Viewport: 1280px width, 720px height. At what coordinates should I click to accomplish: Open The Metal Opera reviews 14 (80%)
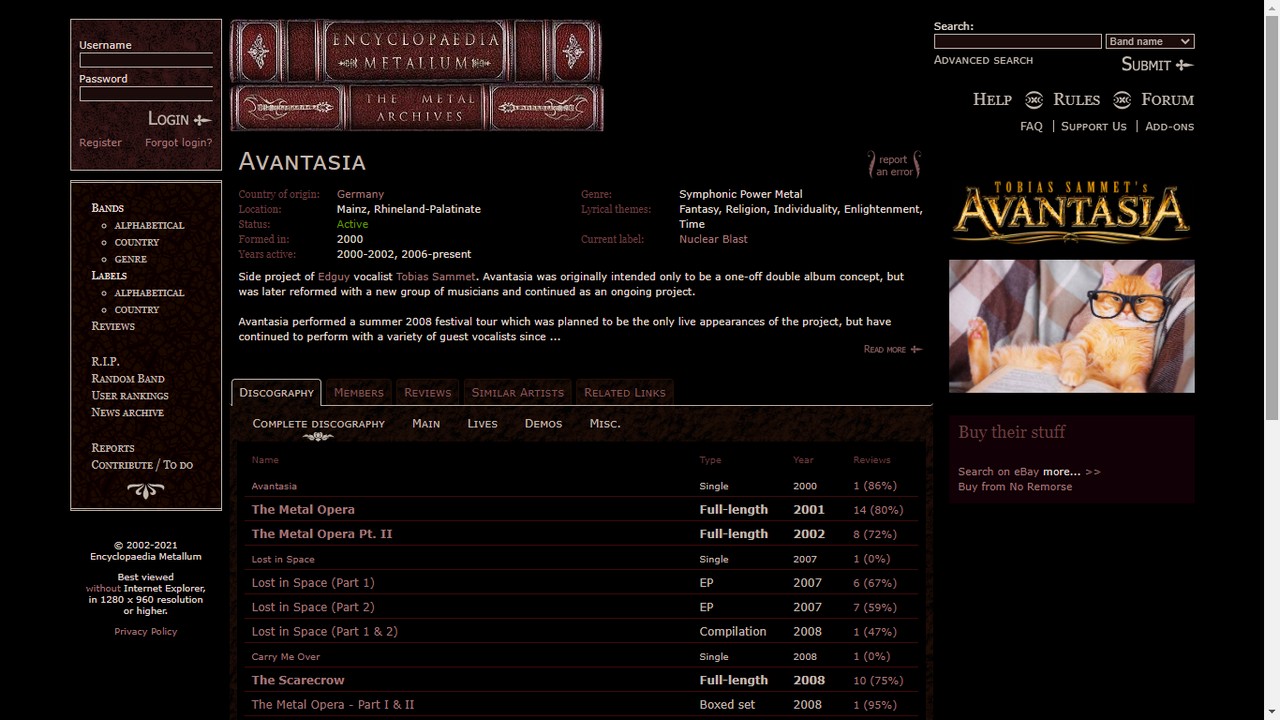coord(878,509)
